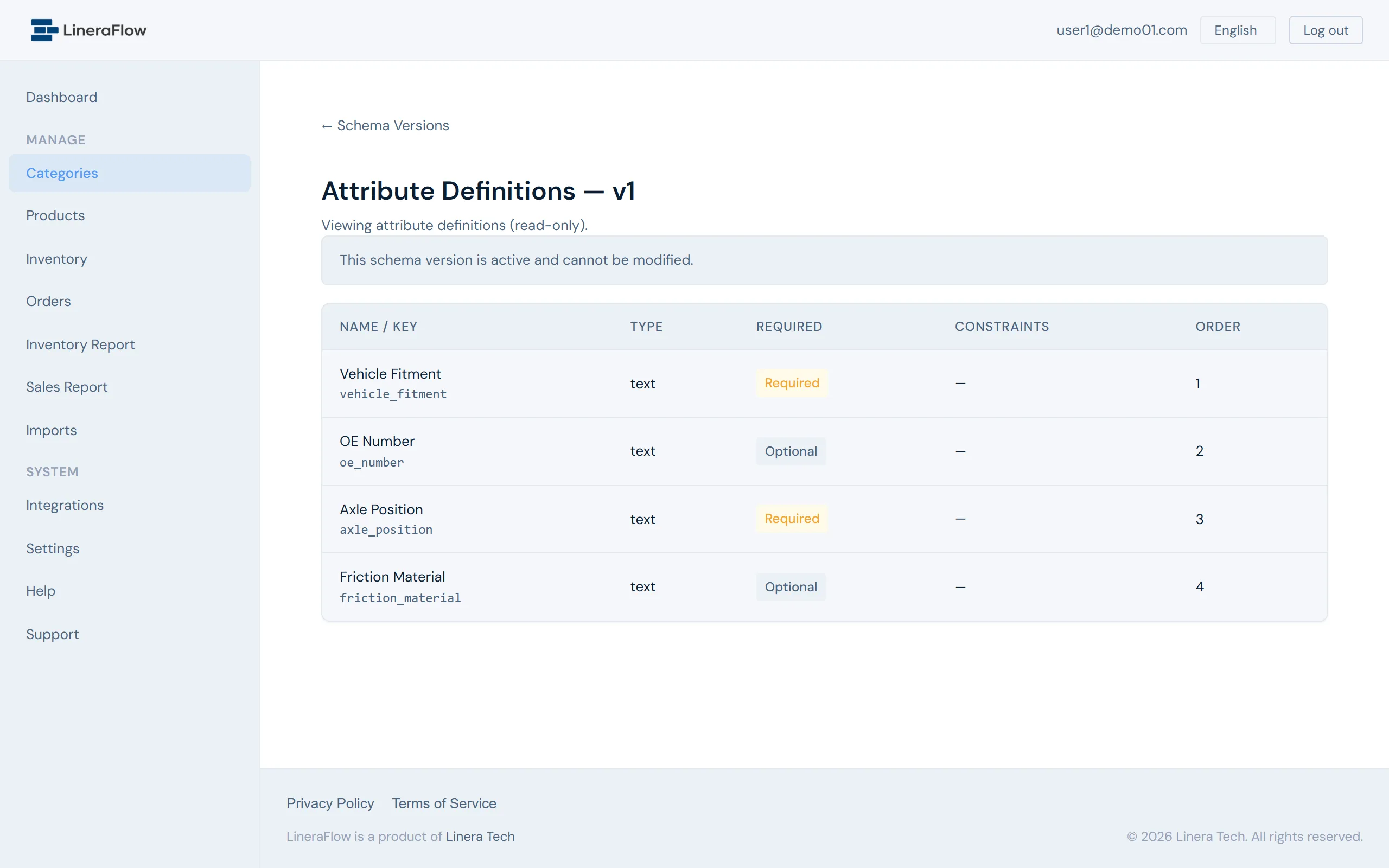Go to Integrations
Screen dimensions: 1389x868
point(65,505)
